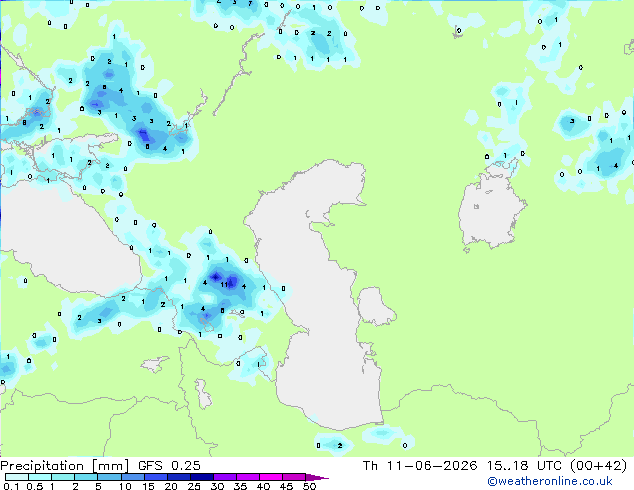The image size is (634, 490).
Task: Click the '11' precipitation value on map
Action: tap(224, 285)
